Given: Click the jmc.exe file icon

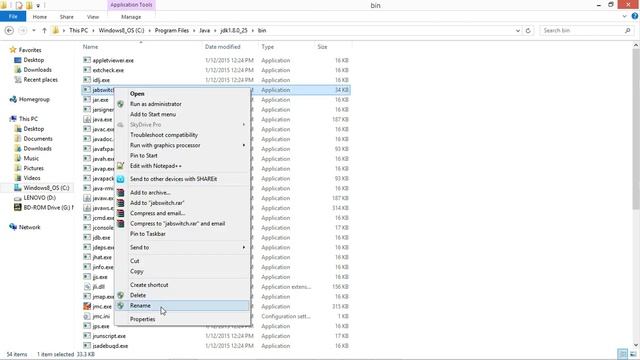Looking at the screenshot, I should pos(87,306).
